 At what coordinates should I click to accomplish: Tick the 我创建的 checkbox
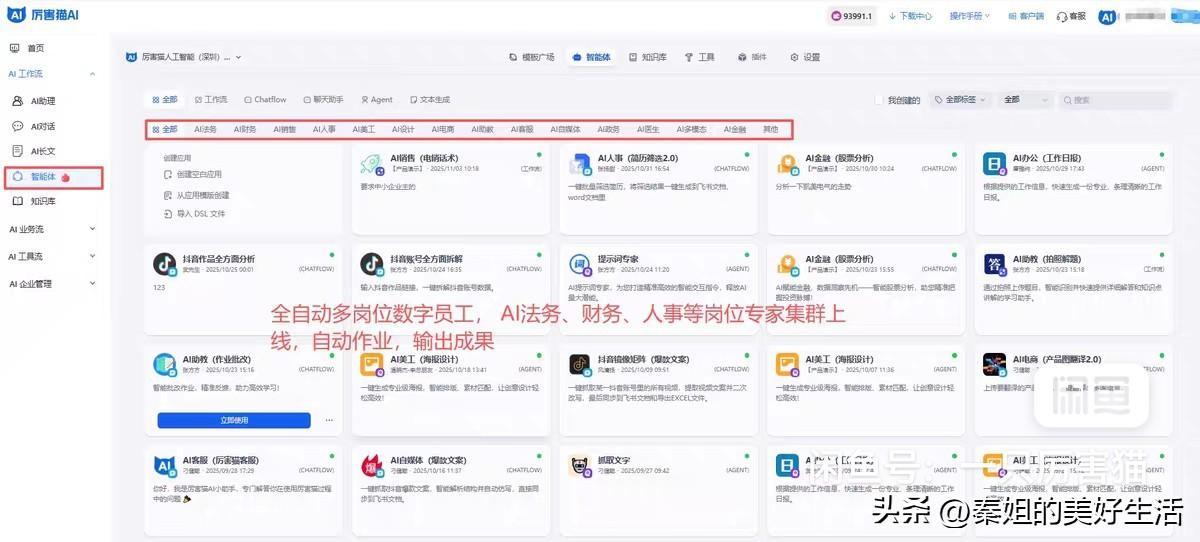[x=879, y=100]
